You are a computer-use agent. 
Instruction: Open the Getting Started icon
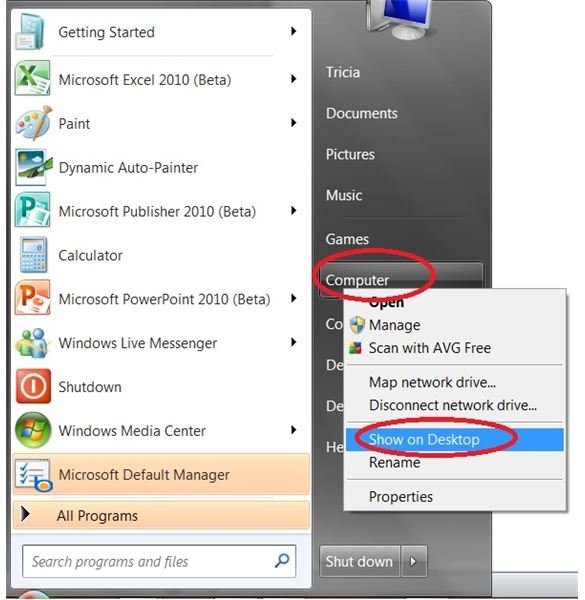[31, 31]
